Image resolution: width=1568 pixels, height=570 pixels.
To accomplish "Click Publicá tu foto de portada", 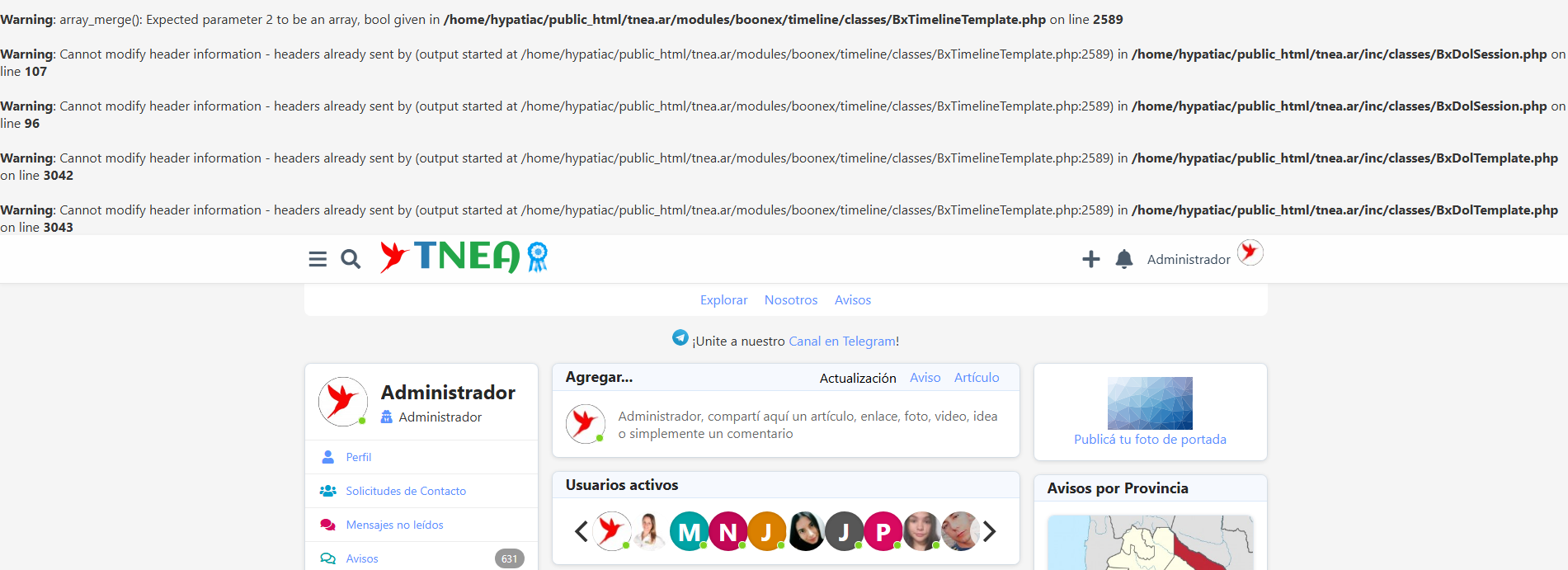I will point(1150,440).
